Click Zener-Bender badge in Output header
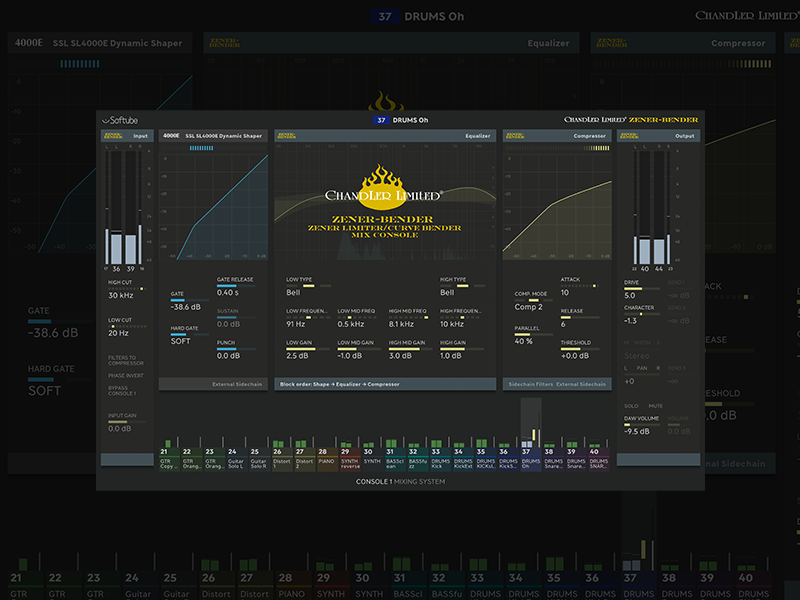Viewport: 800px width, 600px height. coord(630,135)
